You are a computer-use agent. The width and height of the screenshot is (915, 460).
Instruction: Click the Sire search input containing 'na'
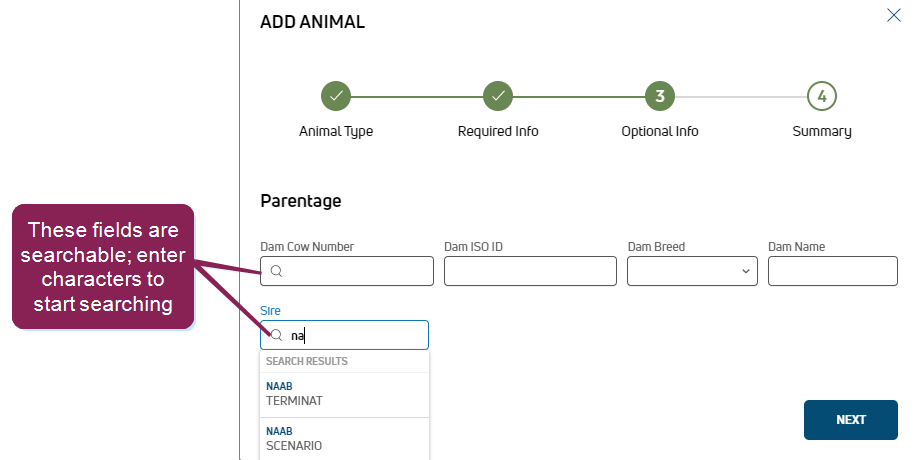point(355,335)
